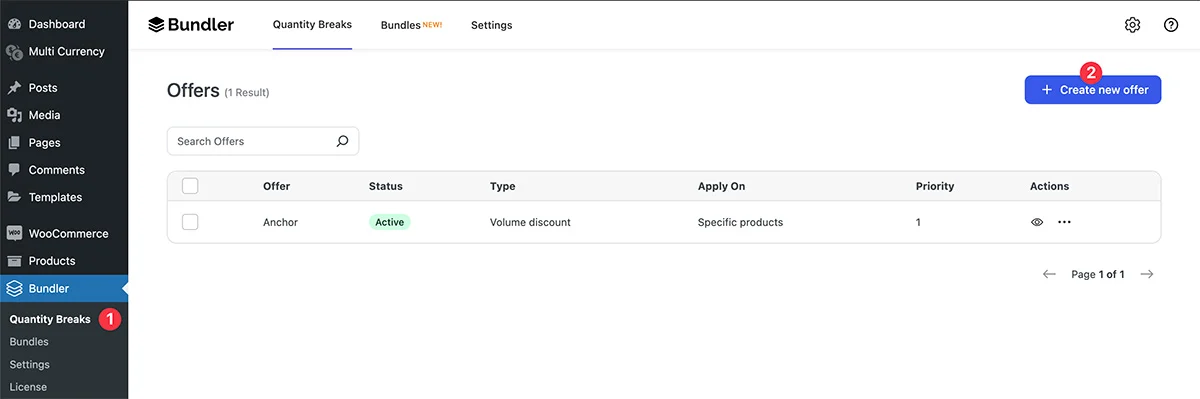
Task: Go to next page arrow
Action: (1147, 274)
